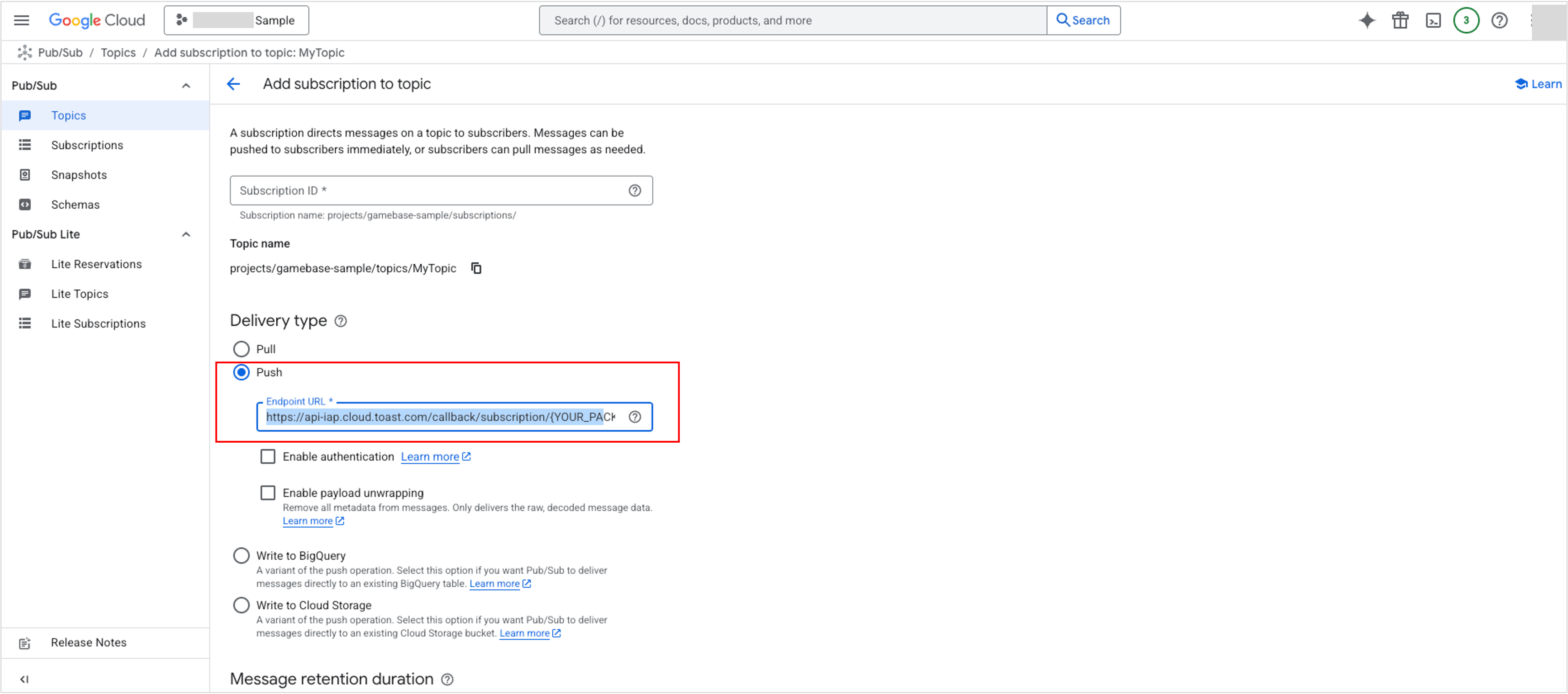Open Release Notes in the sidebar
The height and width of the screenshot is (694, 1568).
(x=105, y=644)
